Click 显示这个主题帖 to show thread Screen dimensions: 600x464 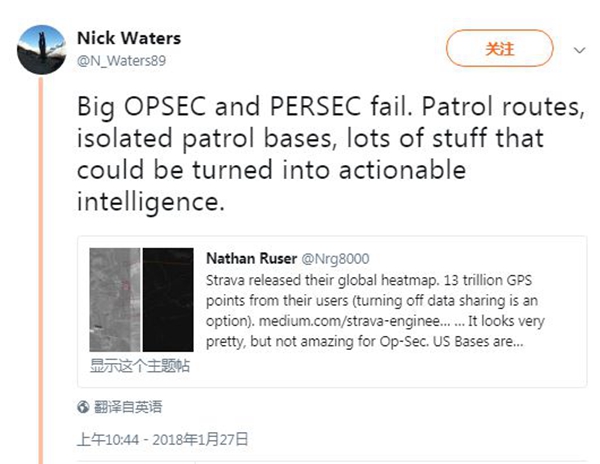(140, 366)
